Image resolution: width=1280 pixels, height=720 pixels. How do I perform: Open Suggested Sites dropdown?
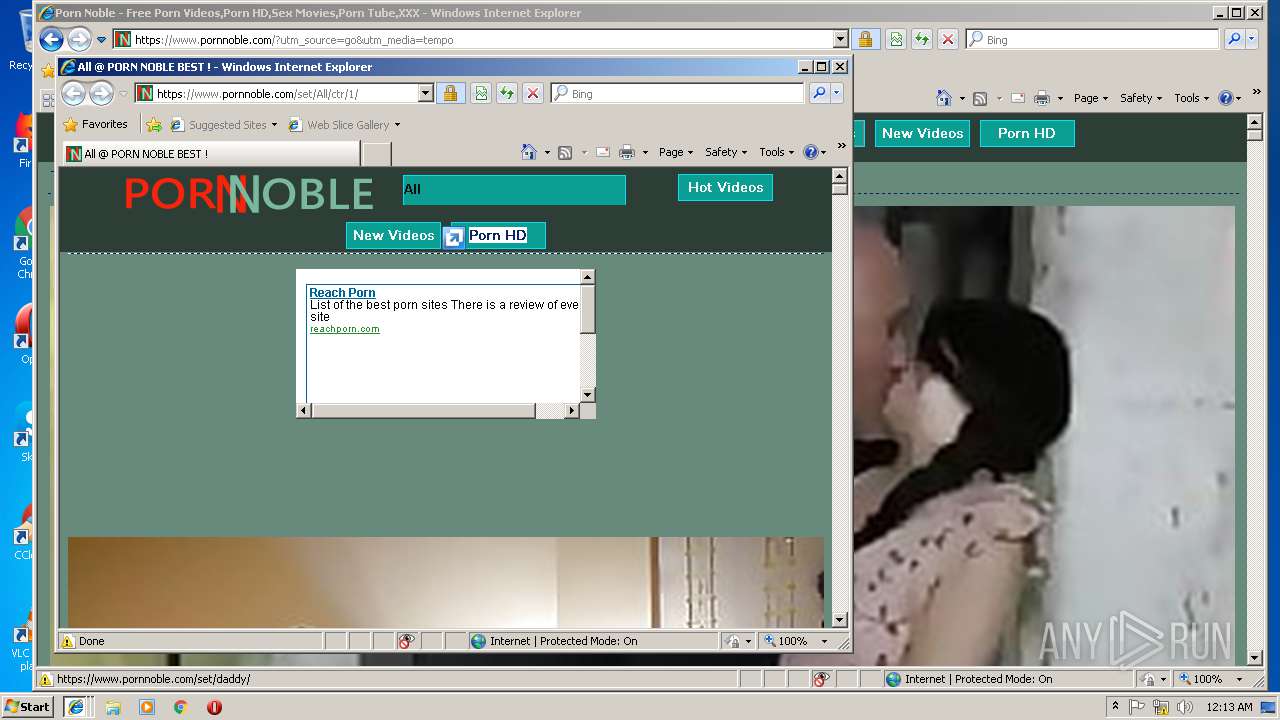tap(274, 125)
